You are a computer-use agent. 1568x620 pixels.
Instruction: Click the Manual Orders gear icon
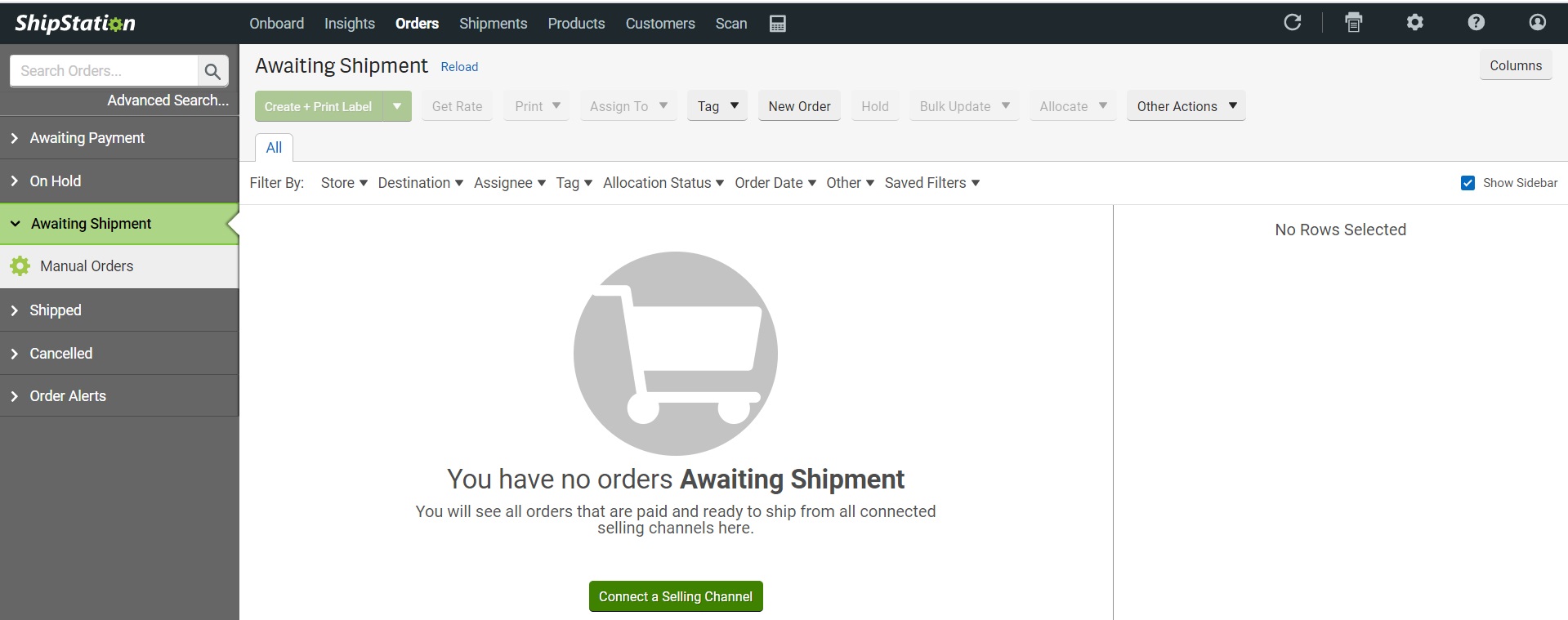click(20, 265)
